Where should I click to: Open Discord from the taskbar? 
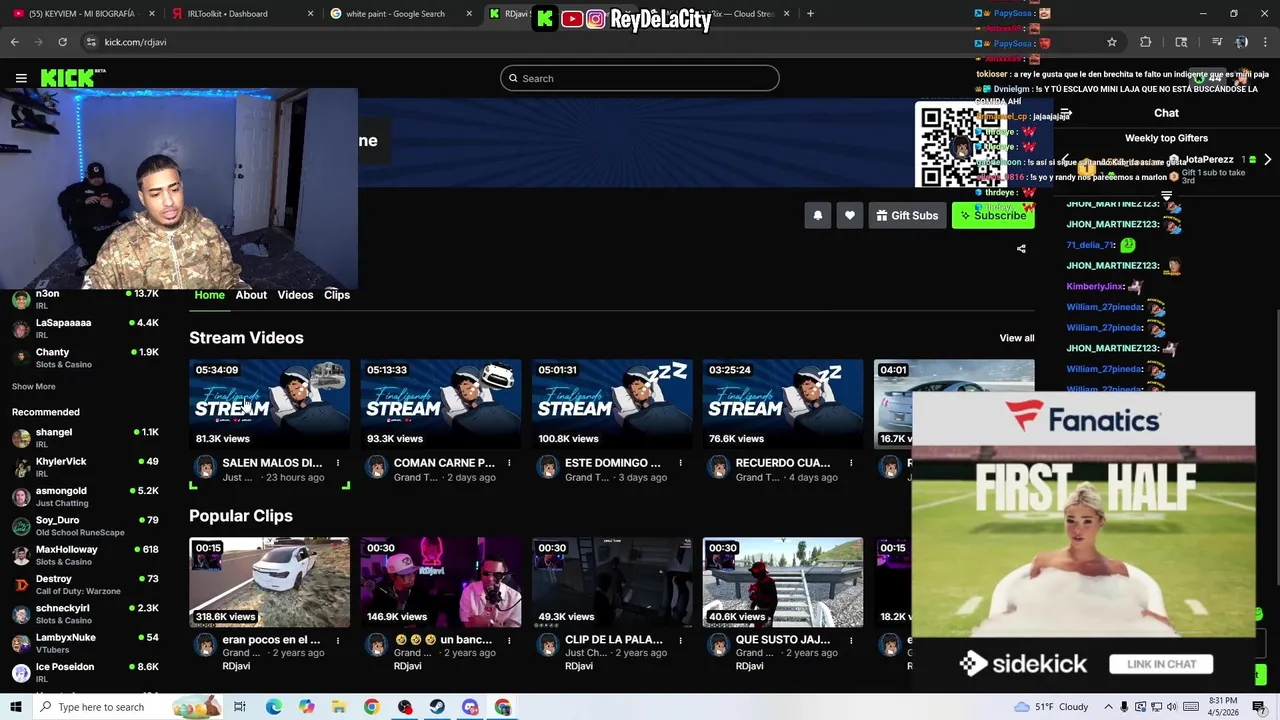(470, 707)
